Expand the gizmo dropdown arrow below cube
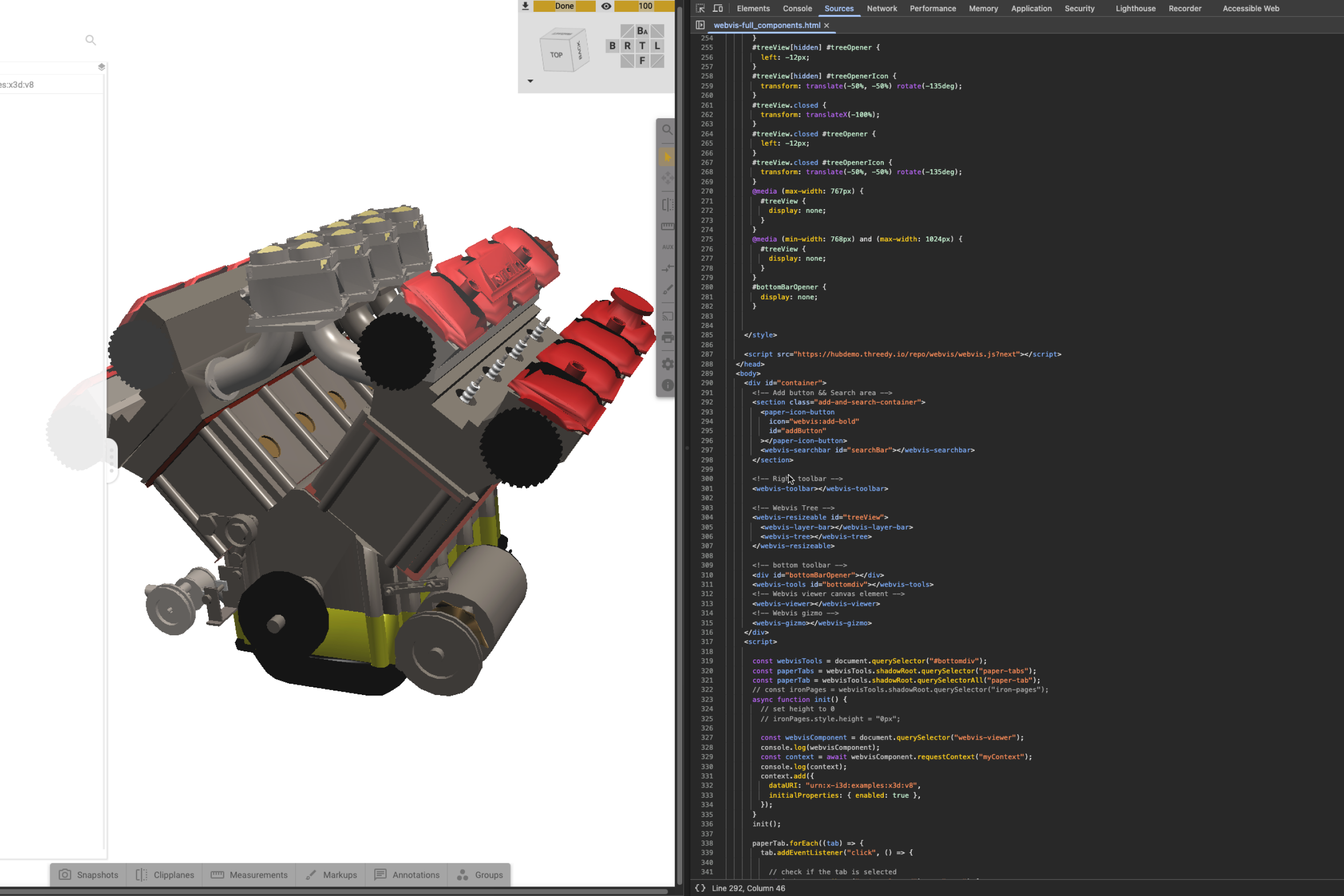The height and width of the screenshot is (896, 1344). (x=530, y=81)
